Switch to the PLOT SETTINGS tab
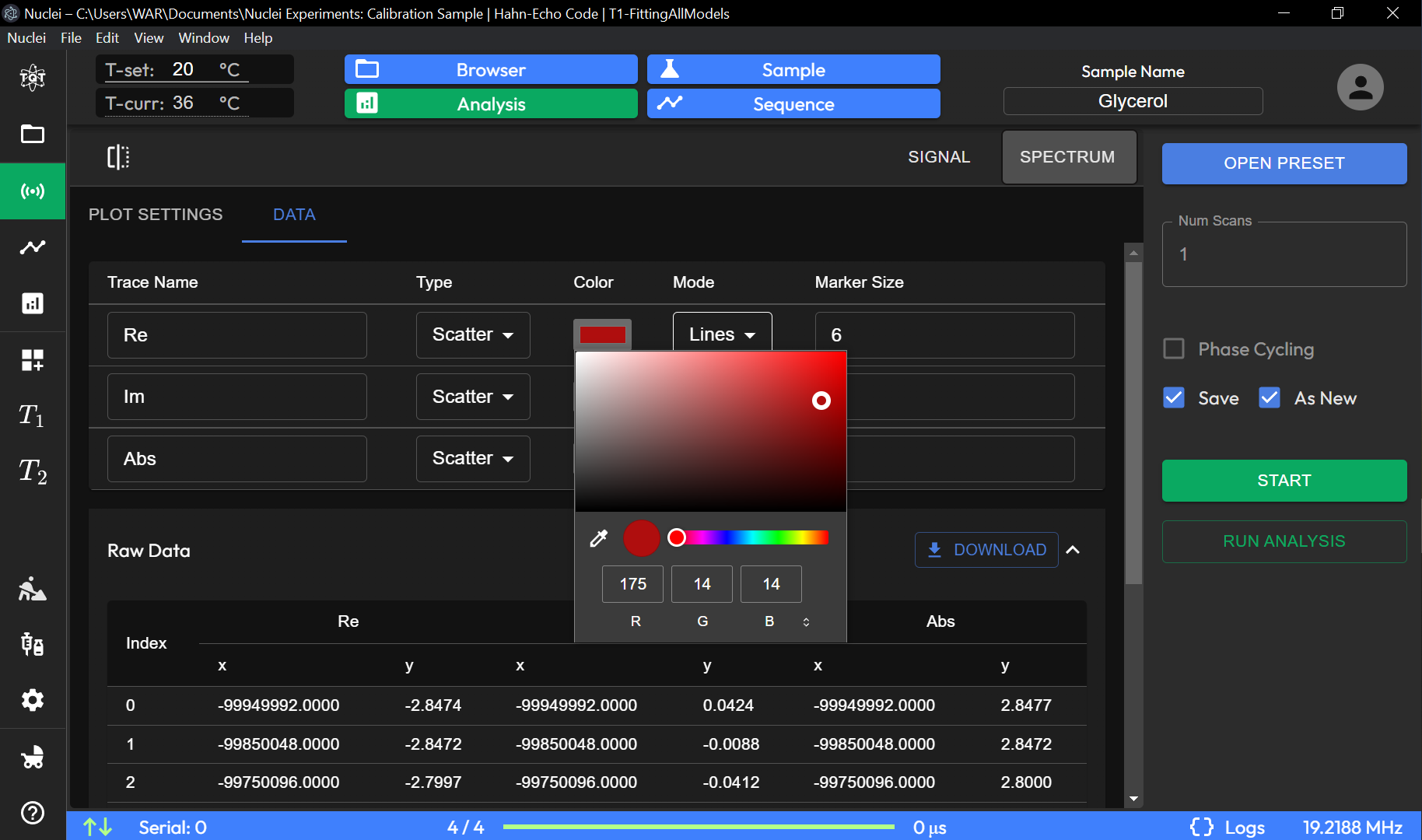 coord(156,214)
